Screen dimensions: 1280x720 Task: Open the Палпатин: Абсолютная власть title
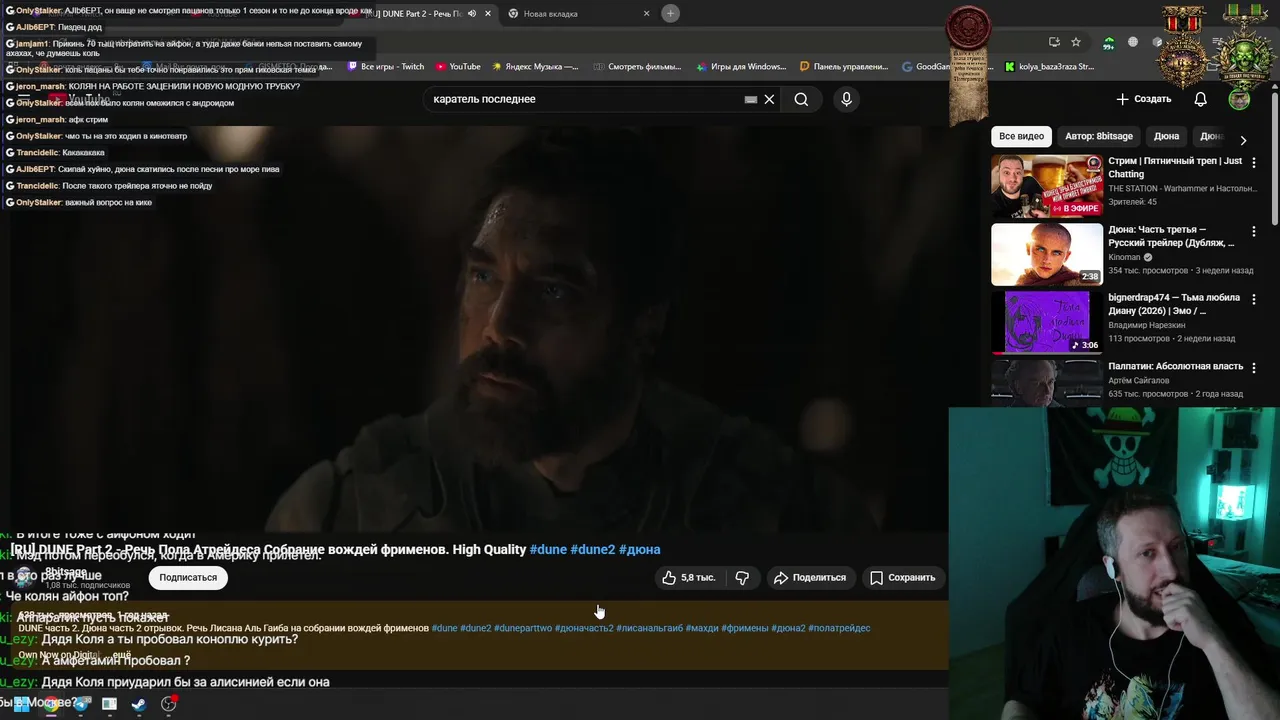coord(1175,366)
